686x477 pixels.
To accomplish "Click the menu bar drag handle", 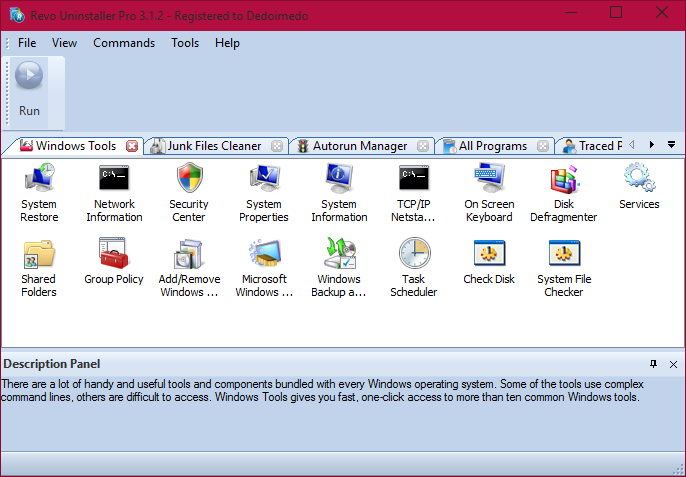I will pyautogui.click(x=7, y=43).
